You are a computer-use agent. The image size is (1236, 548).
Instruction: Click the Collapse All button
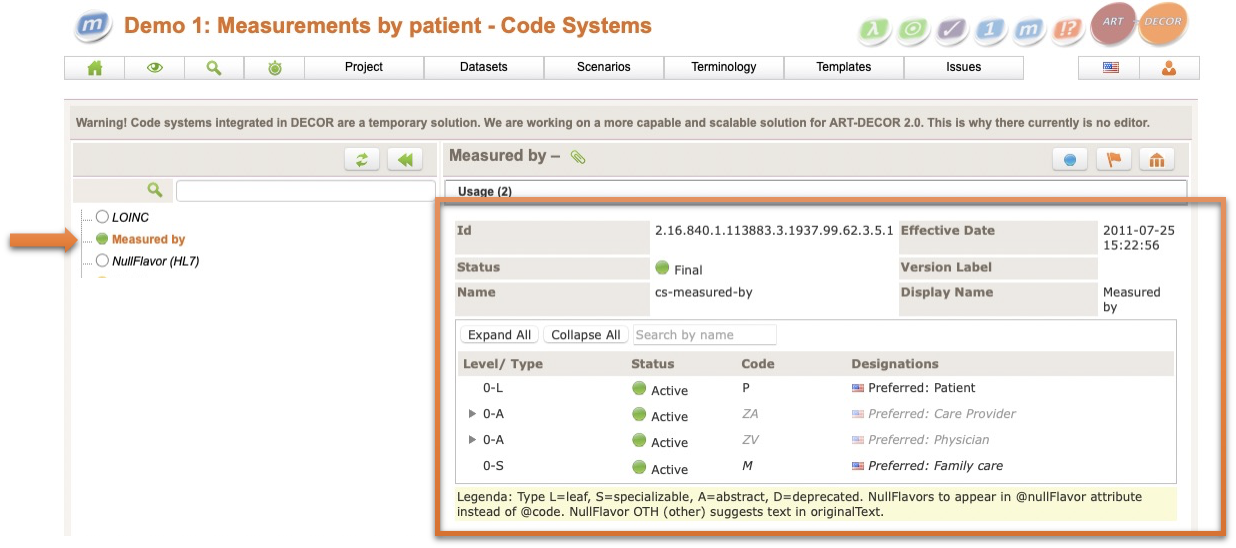tap(585, 335)
